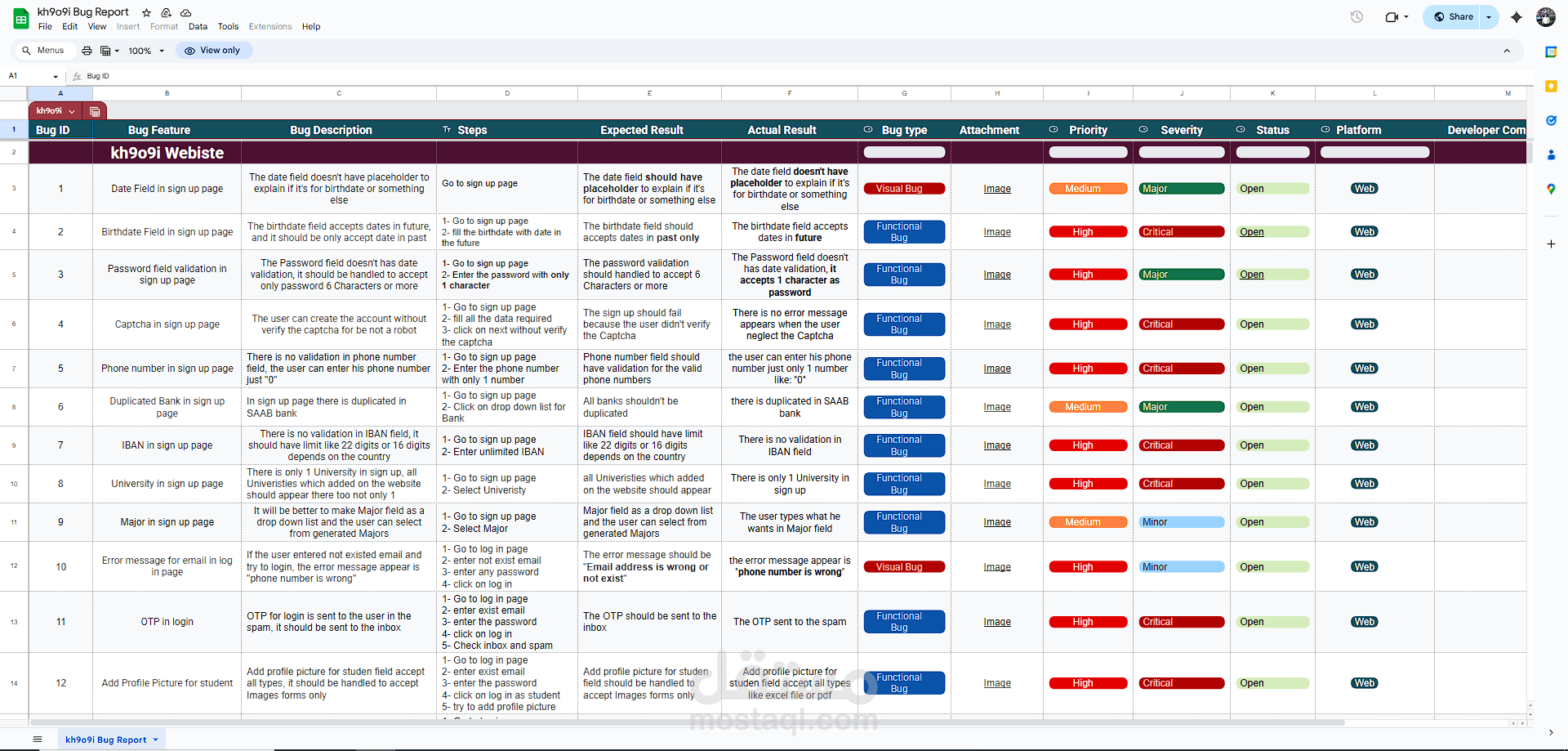
Task: Open the Minor severity chip in bug 9 row
Action: [x=1181, y=522]
